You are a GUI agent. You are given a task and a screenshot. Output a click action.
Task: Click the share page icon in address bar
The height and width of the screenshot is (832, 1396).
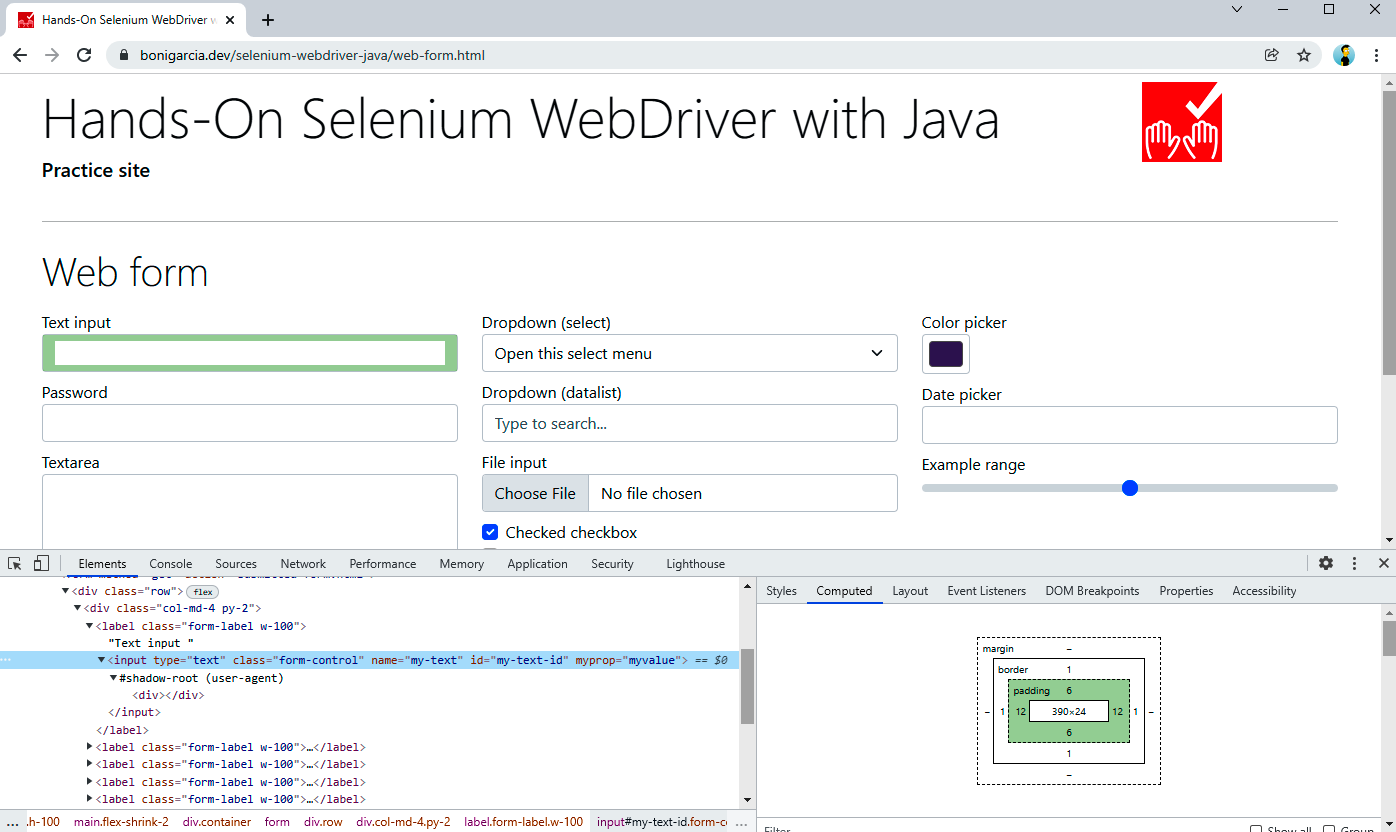click(x=1272, y=56)
